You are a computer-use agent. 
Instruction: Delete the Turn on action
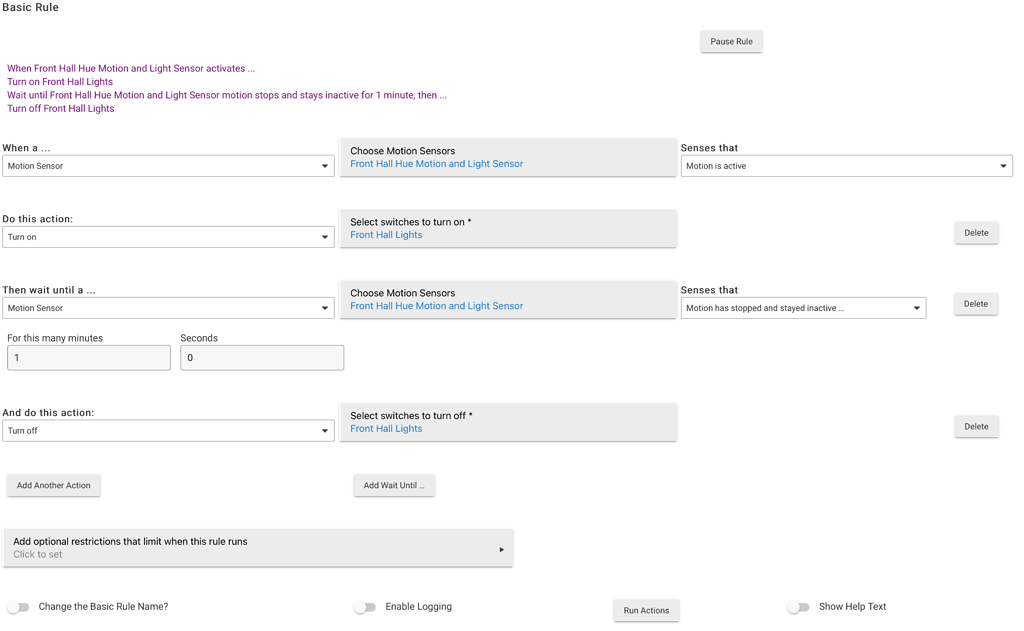coord(976,232)
